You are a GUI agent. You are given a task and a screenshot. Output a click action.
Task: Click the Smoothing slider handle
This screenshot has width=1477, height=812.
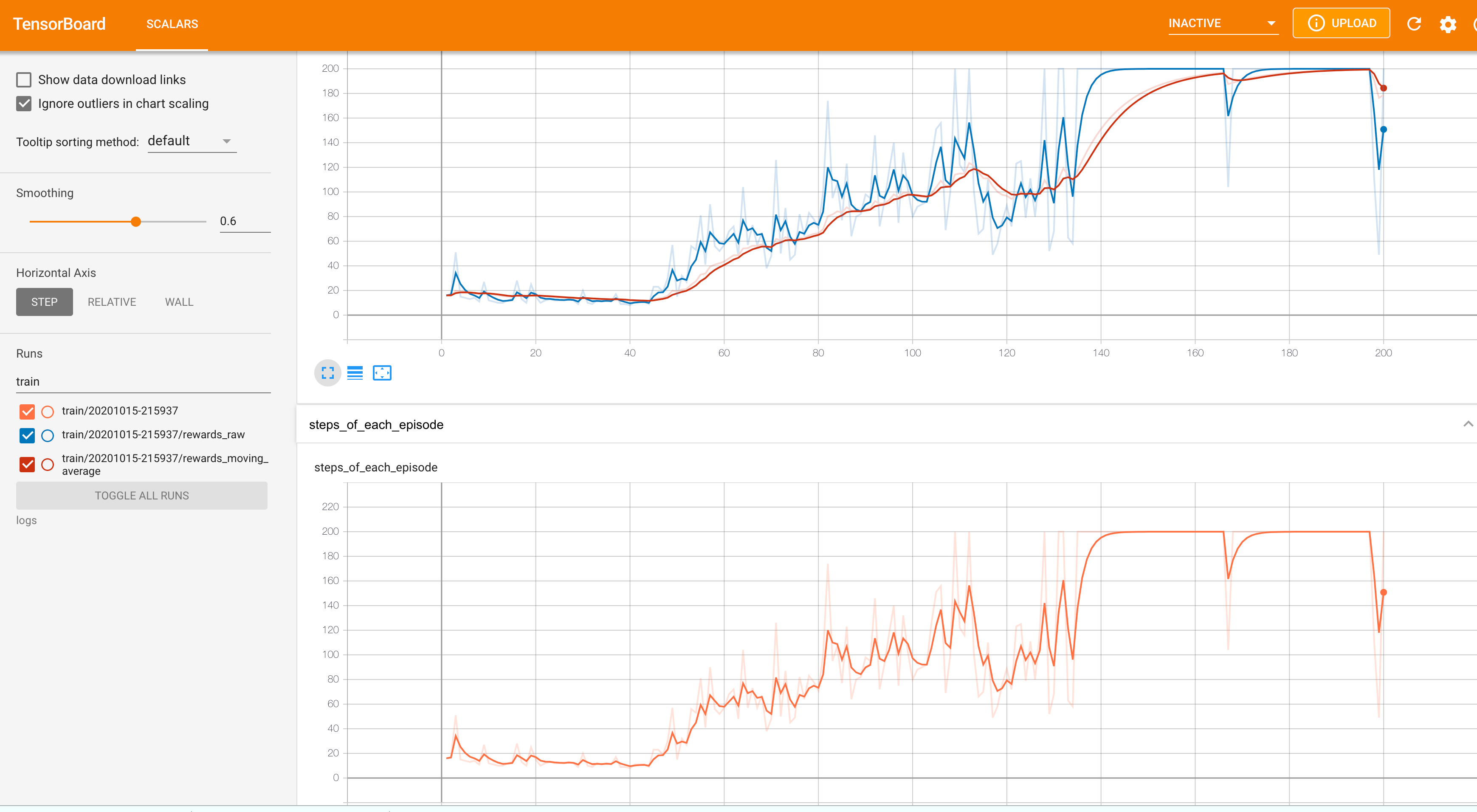tap(136, 222)
